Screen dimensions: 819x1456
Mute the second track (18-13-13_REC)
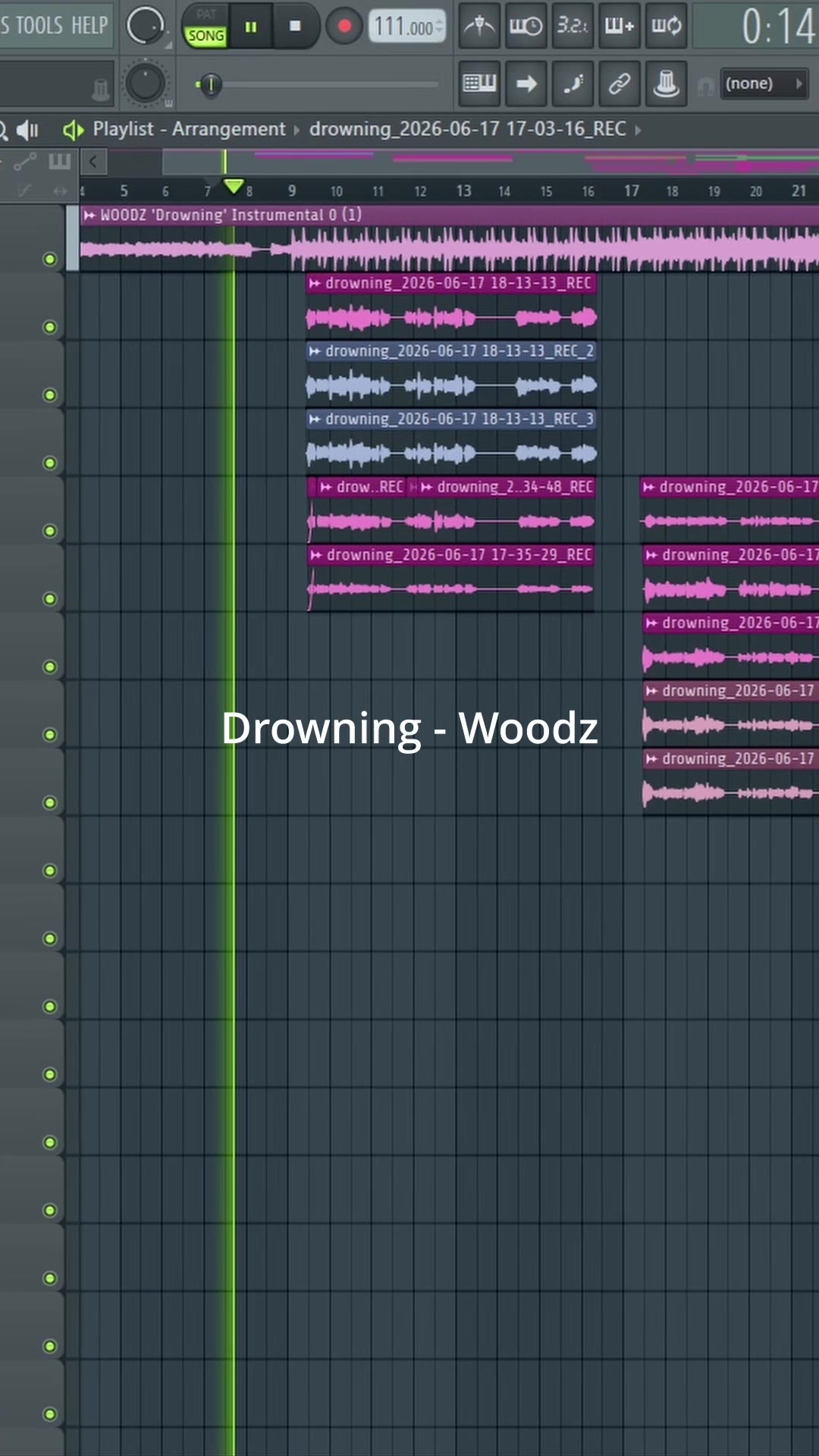[x=50, y=328]
